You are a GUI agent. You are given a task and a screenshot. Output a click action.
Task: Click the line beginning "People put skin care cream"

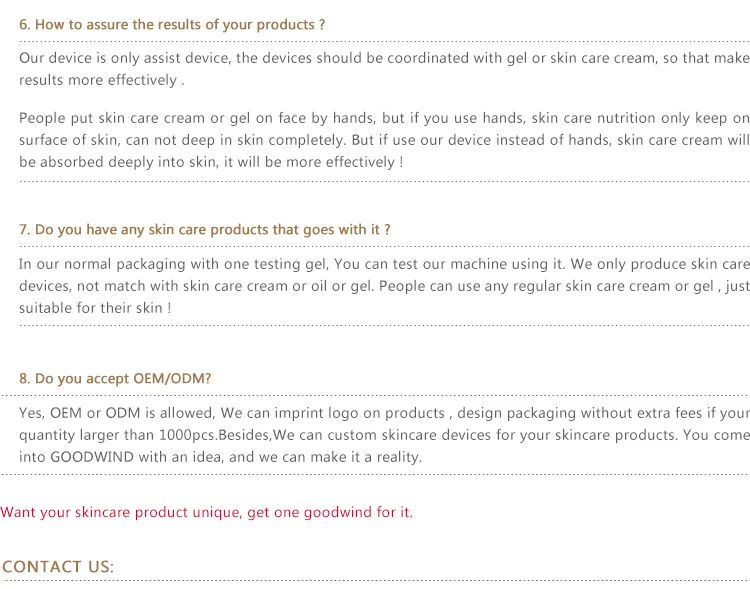click(x=384, y=118)
